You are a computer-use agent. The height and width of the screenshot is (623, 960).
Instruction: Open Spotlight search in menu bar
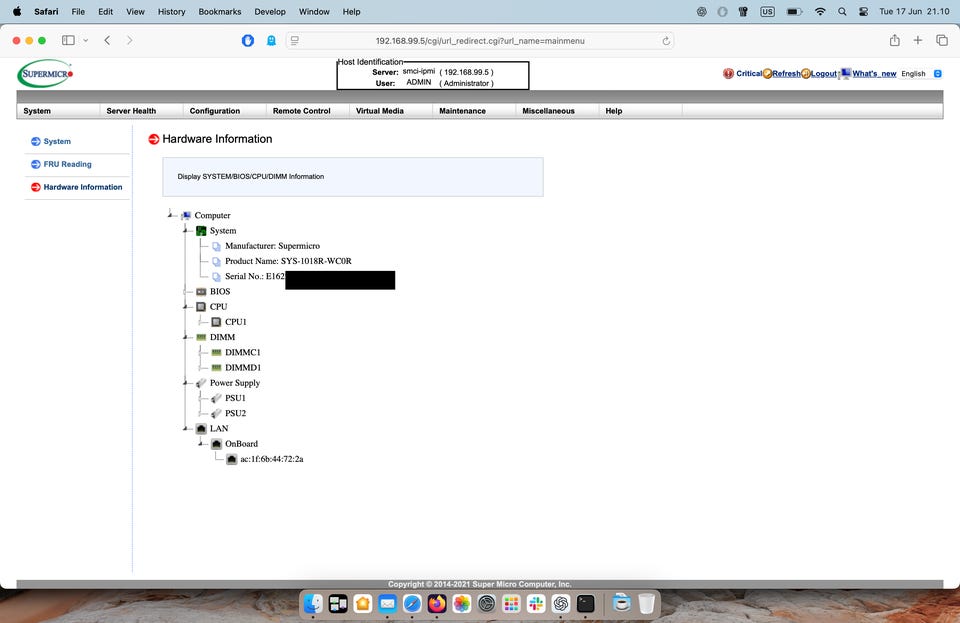tap(842, 12)
